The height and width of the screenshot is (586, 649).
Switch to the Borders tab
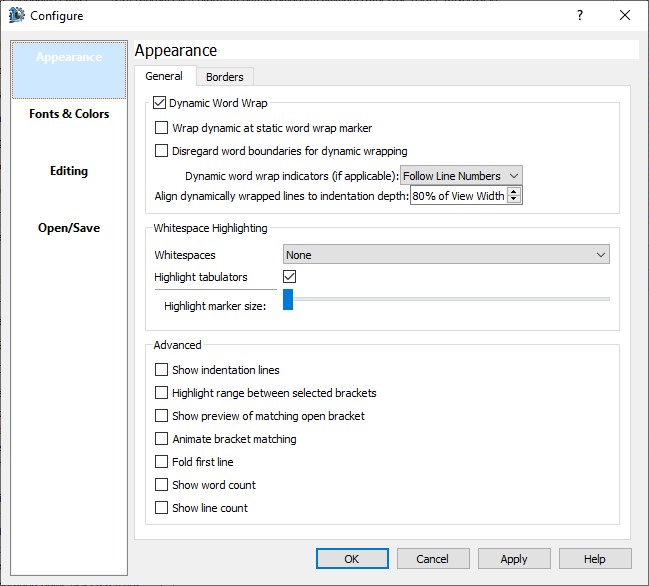[225, 77]
